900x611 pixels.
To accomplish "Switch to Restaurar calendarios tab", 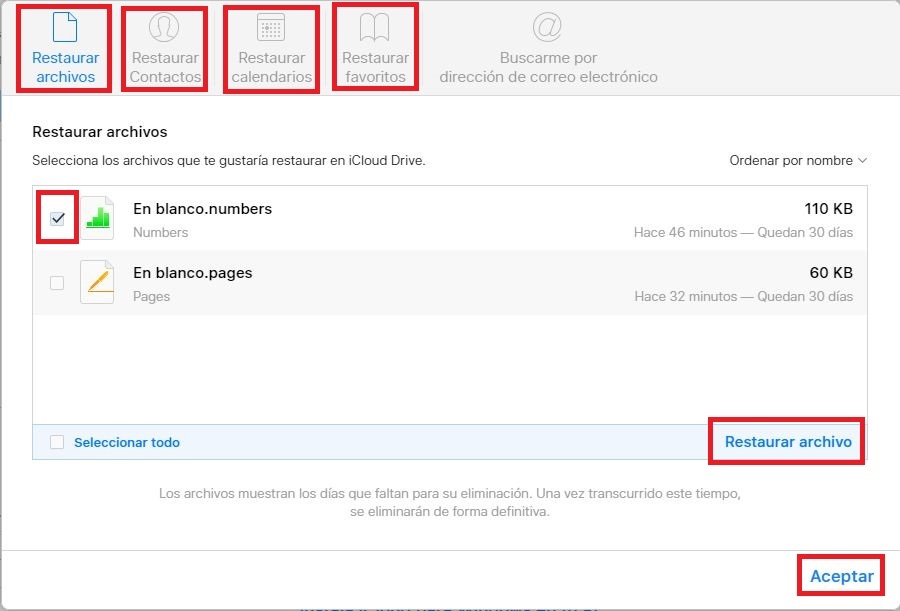I will click(x=271, y=48).
